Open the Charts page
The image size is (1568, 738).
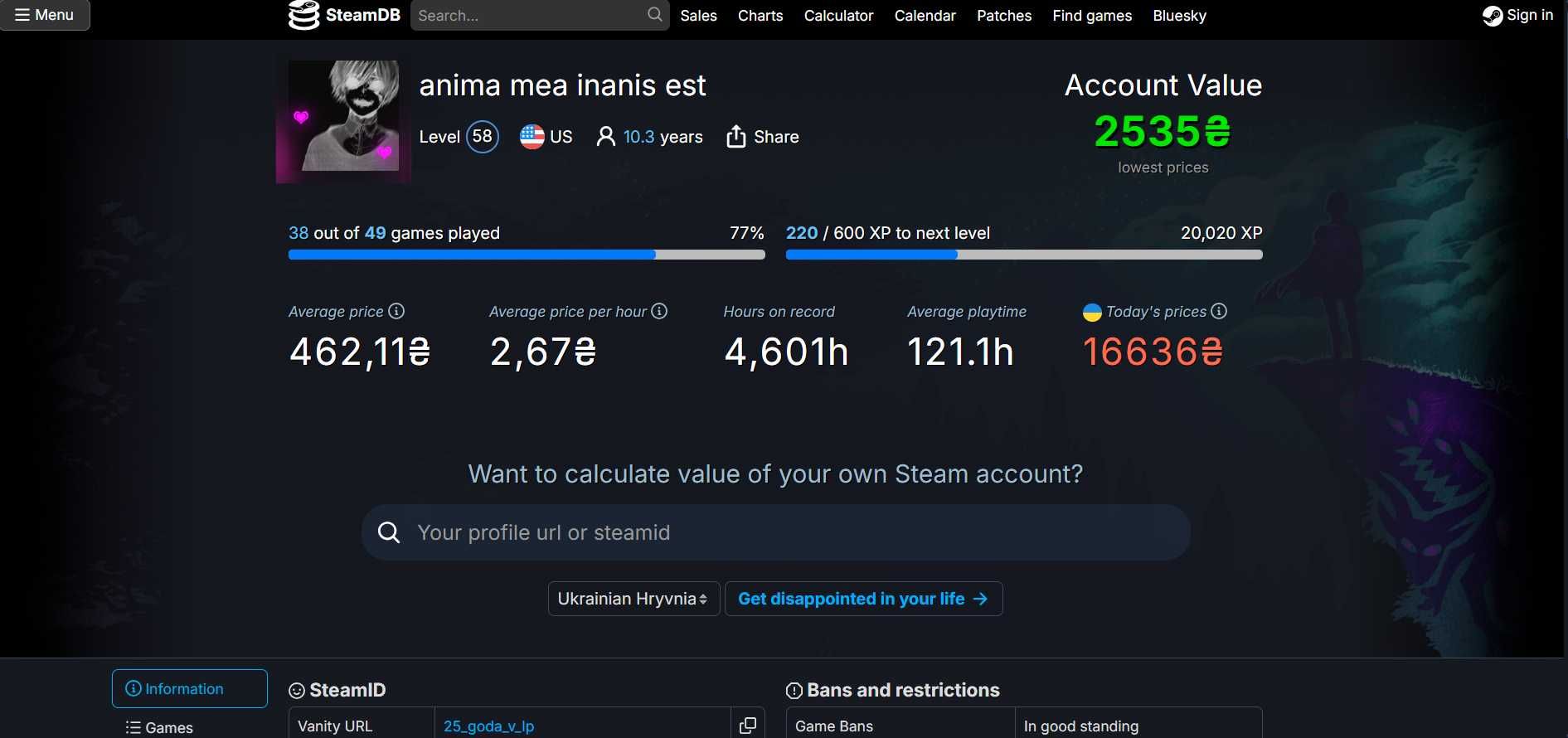760,16
